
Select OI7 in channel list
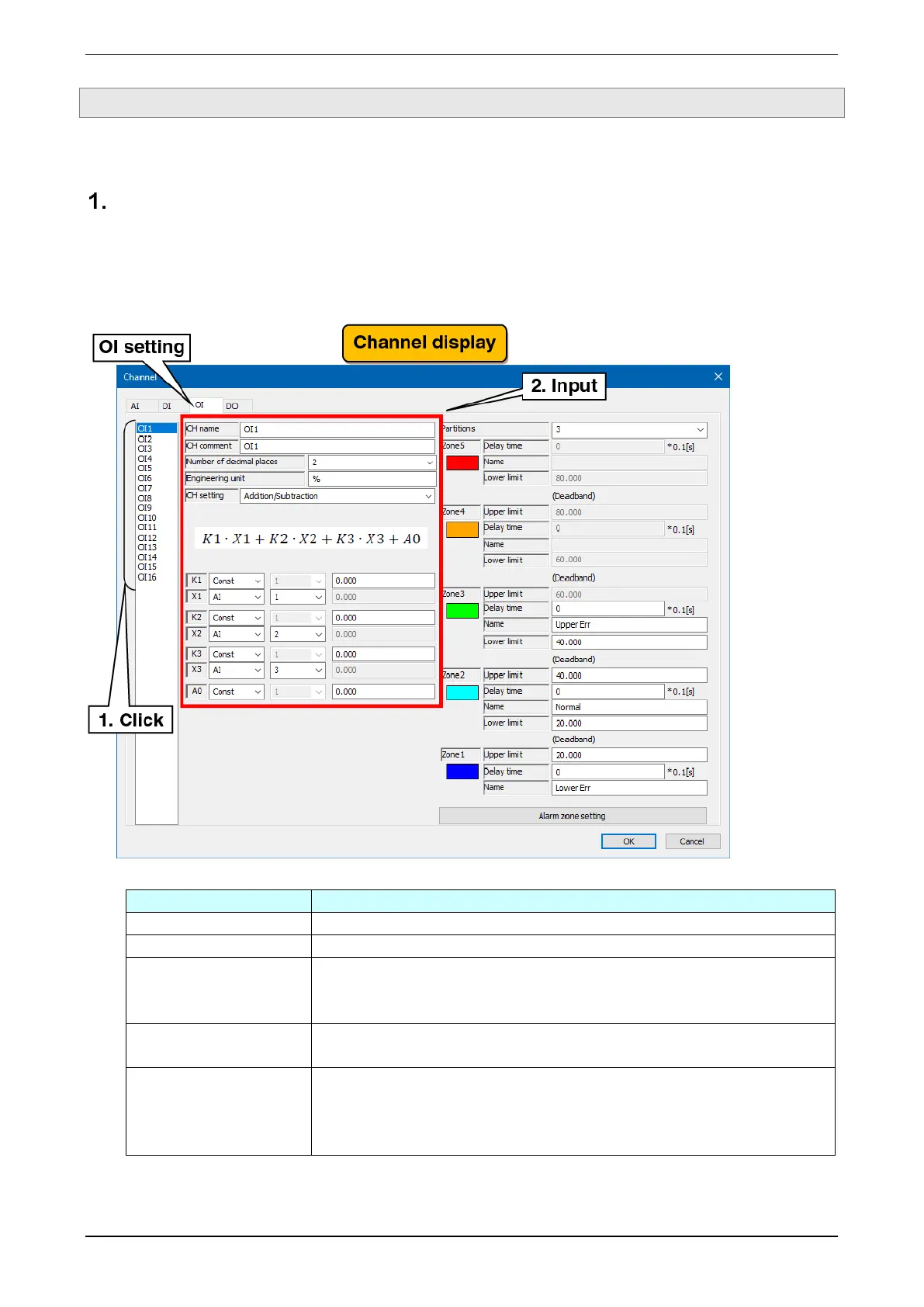click(156, 488)
